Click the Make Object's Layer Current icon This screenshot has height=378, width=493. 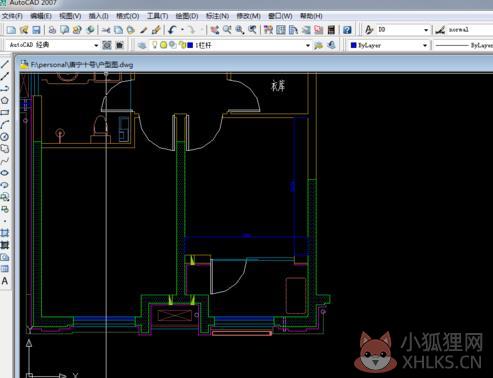pos(319,45)
